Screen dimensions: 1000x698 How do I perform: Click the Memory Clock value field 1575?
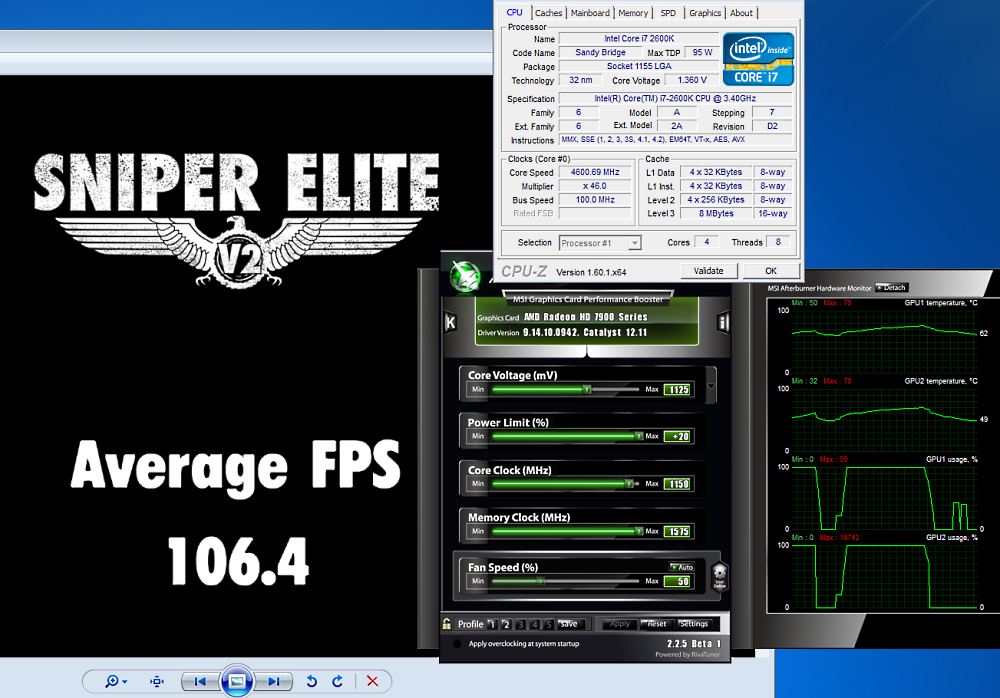(678, 531)
